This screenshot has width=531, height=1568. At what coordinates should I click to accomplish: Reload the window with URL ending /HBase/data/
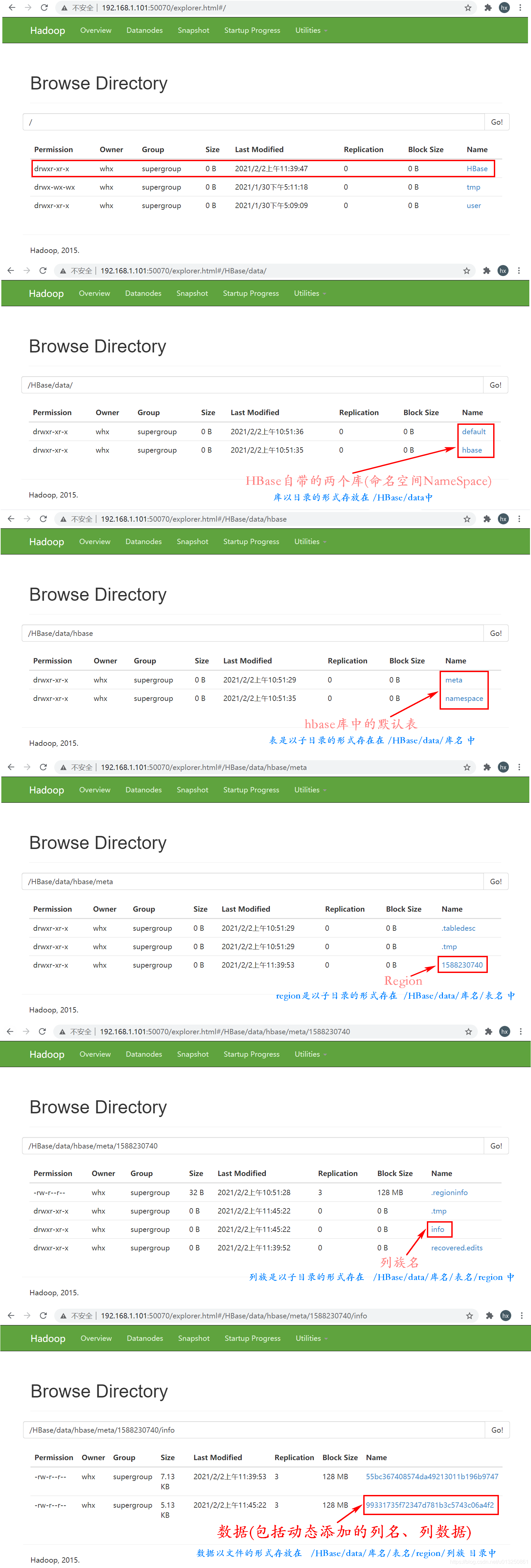43,271
